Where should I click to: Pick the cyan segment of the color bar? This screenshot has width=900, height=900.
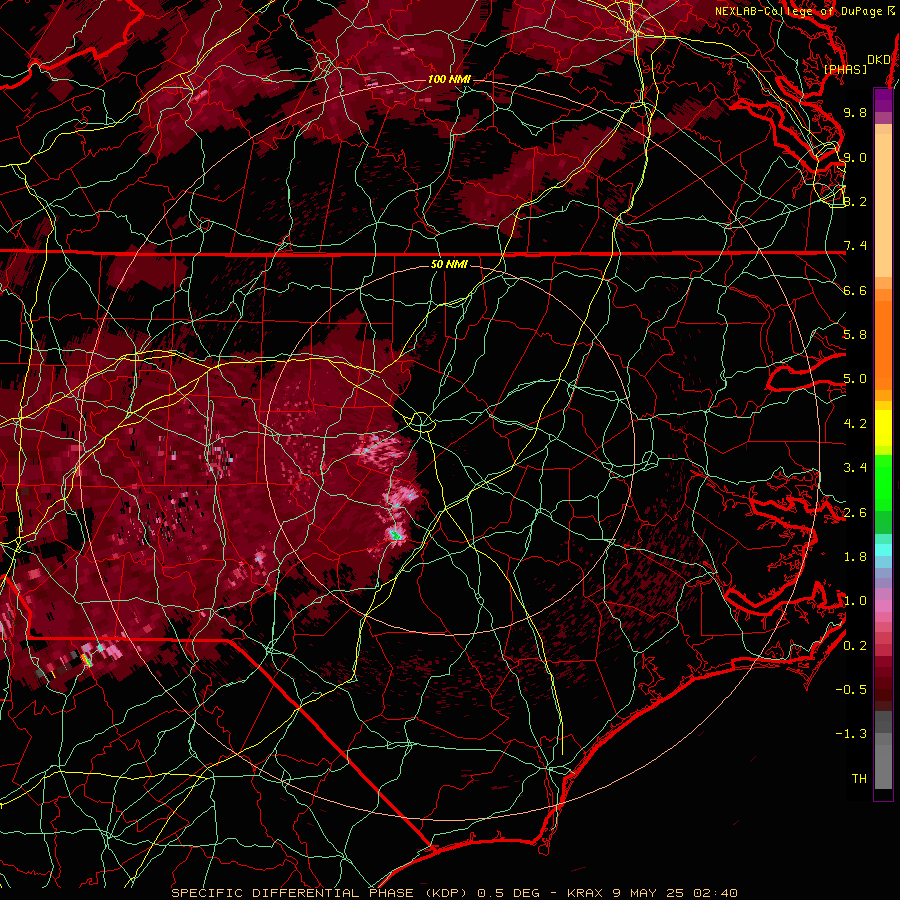tap(883, 550)
